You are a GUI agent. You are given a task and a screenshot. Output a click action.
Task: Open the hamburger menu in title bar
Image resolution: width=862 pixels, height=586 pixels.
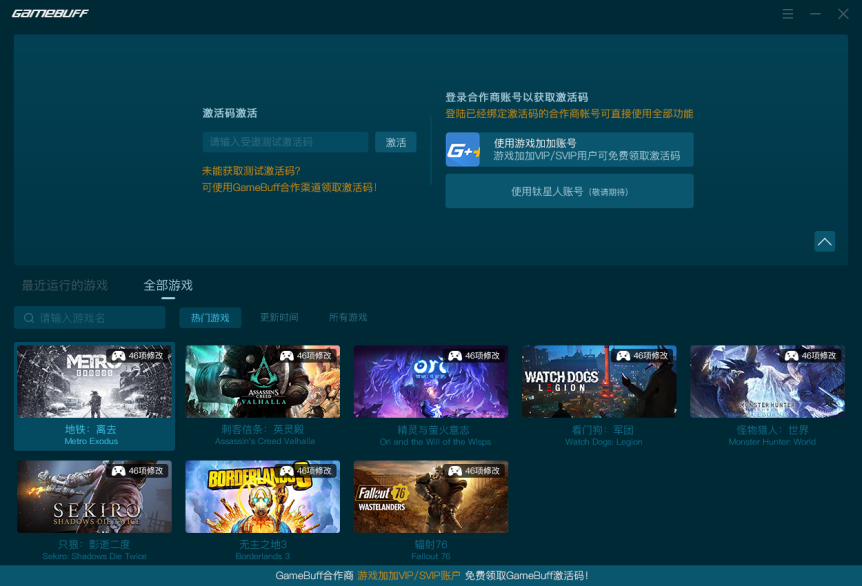[x=788, y=14]
